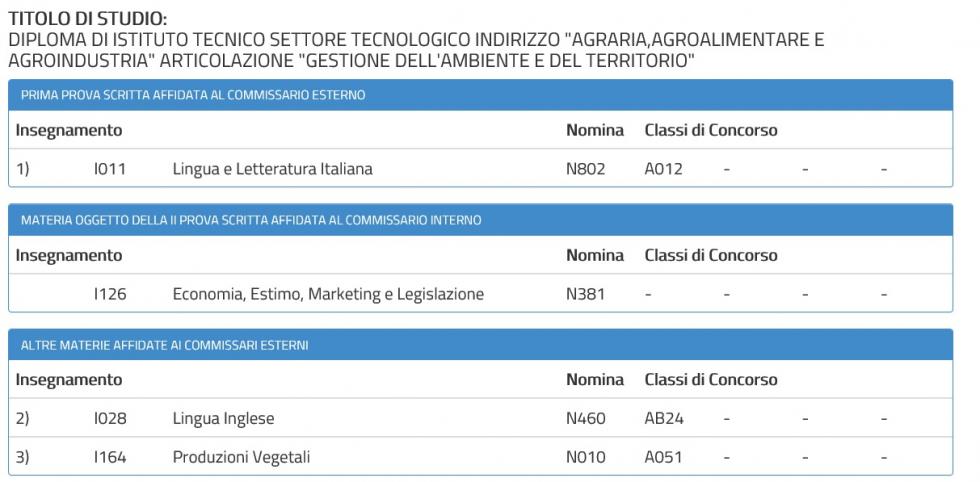Click subject code I164
The height and width of the screenshot is (482, 980).
(x=109, y=457)
